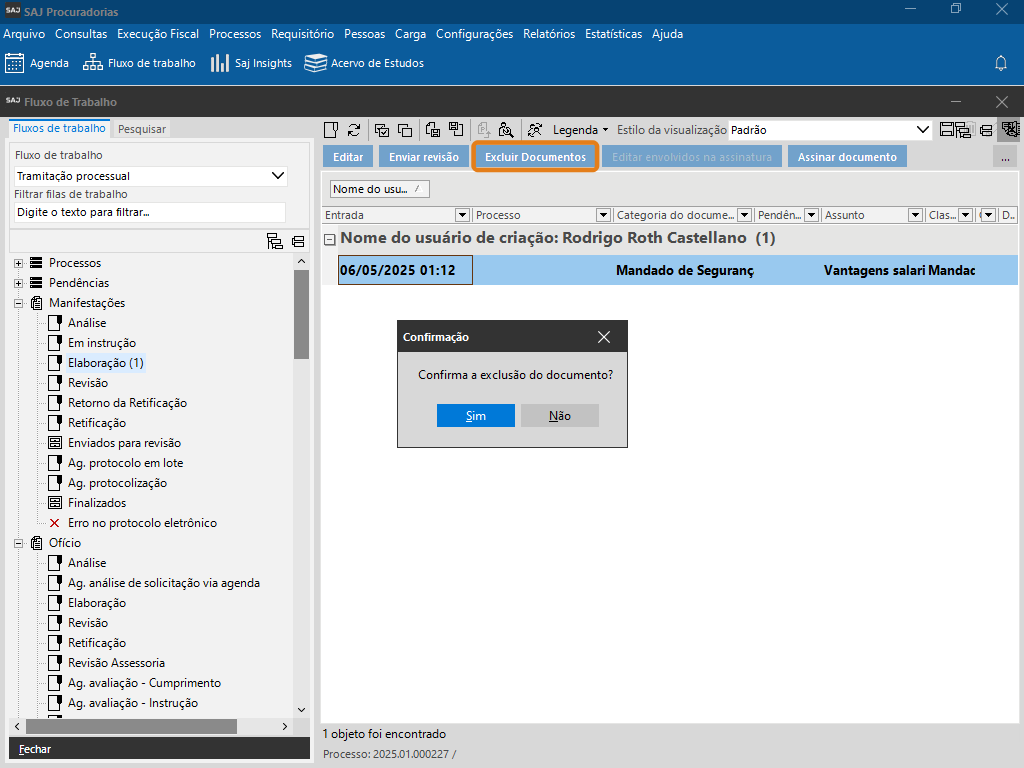Screen dimensions: 1024x768
Task: Open the Agenda calendar icon
Action: [x=14, y=63]
